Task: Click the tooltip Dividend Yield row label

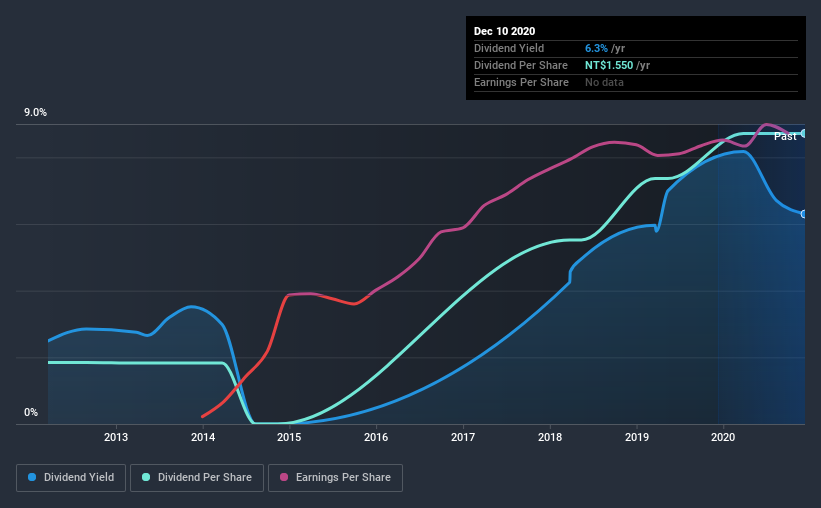Action: pyautogui.click(x=509, y=48)
